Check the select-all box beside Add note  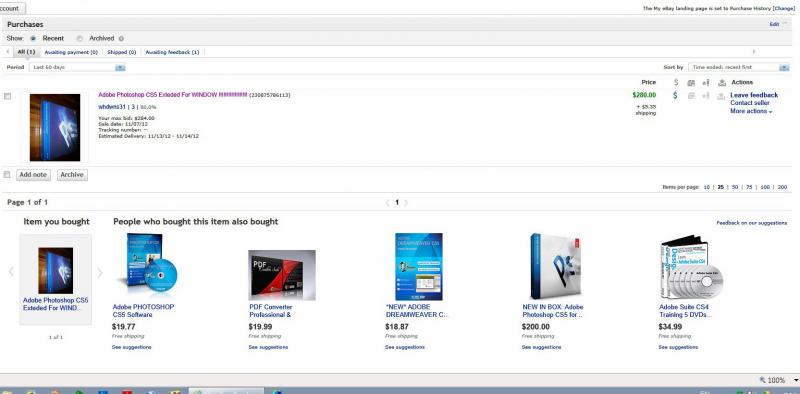pos(7,175)
